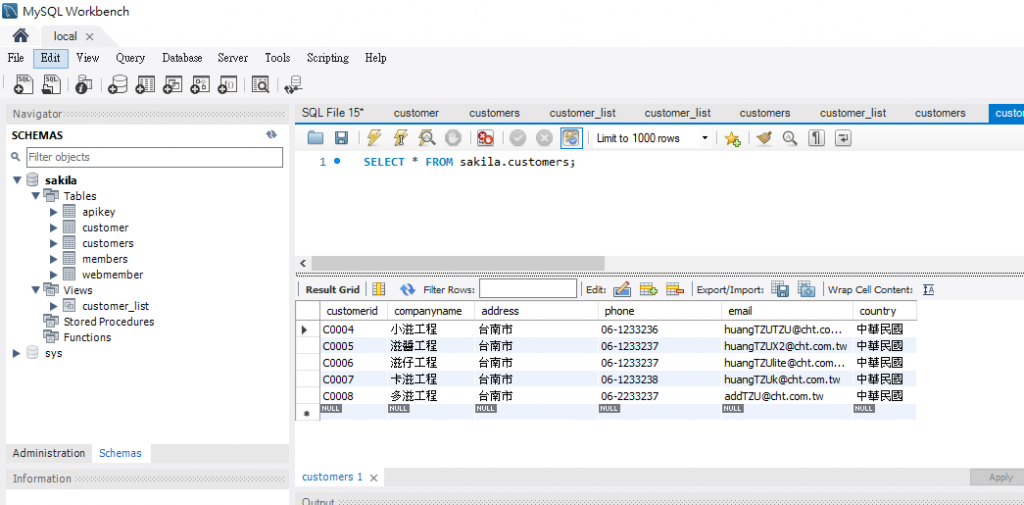Insert new row icon in result grid
This screenshot has height=505, width=1024.
(x=648, y=289)
